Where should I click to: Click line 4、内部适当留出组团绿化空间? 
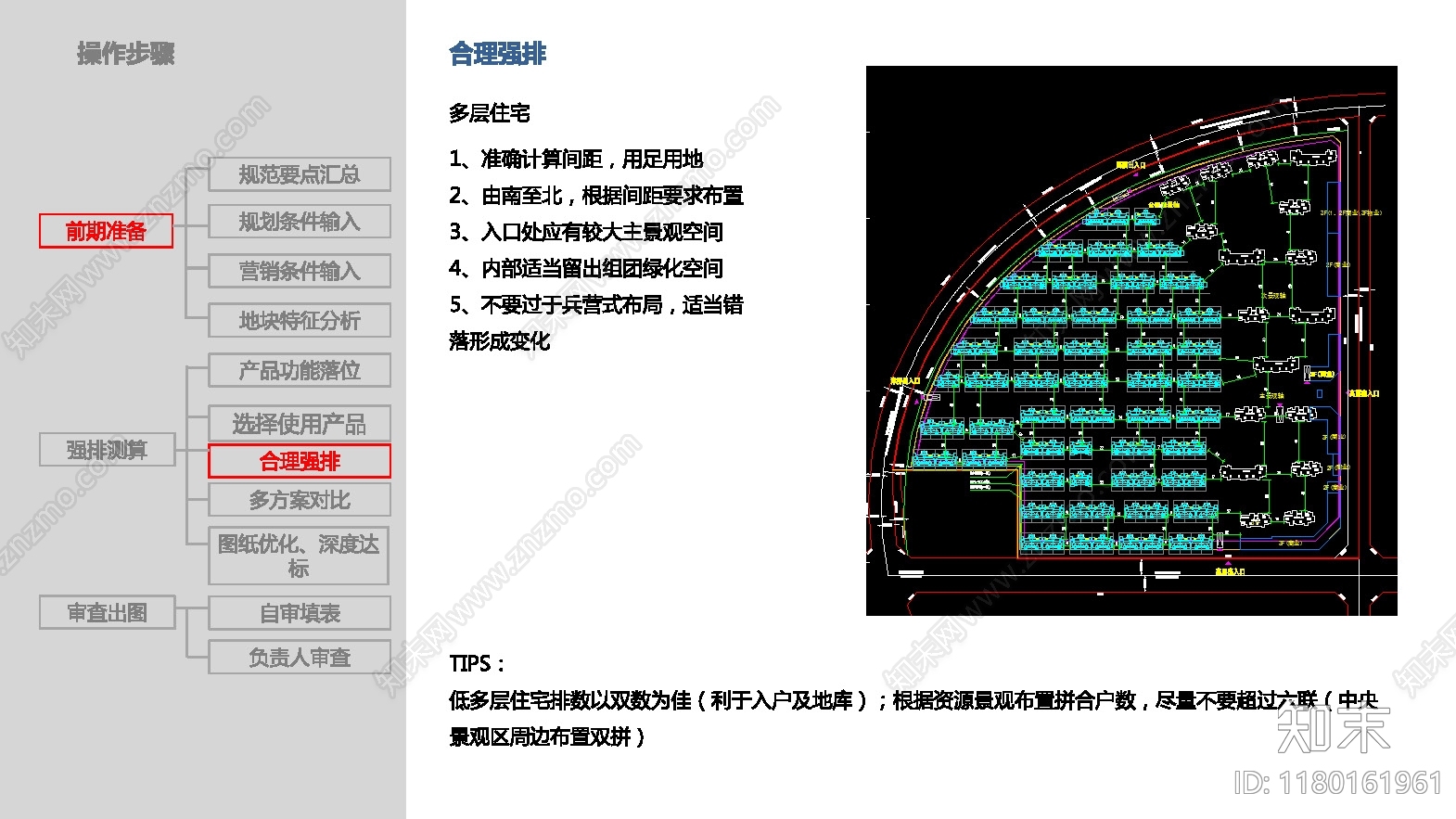coord(586,268)
